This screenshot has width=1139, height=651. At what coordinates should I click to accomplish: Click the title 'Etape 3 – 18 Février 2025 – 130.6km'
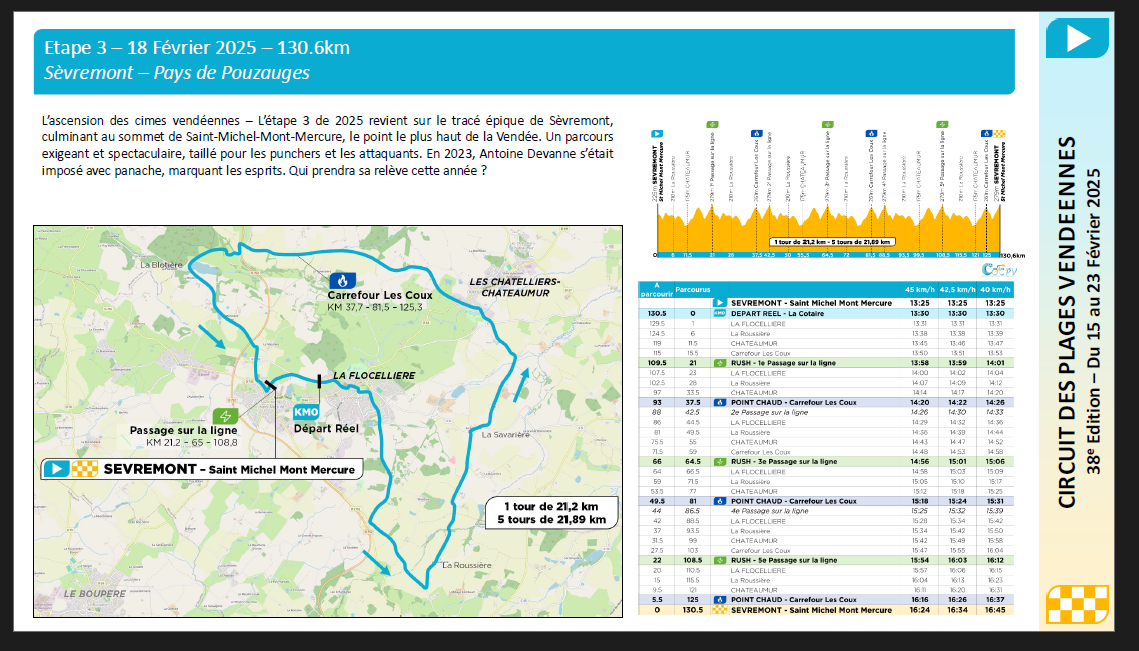[197, 48]
